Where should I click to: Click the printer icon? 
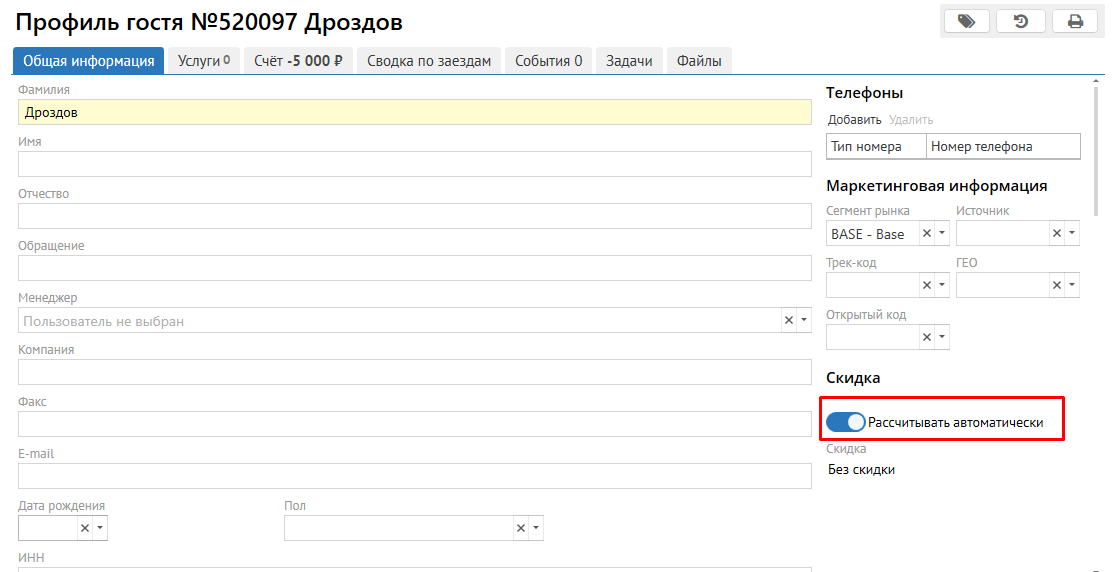click(x=1076, y=21)
